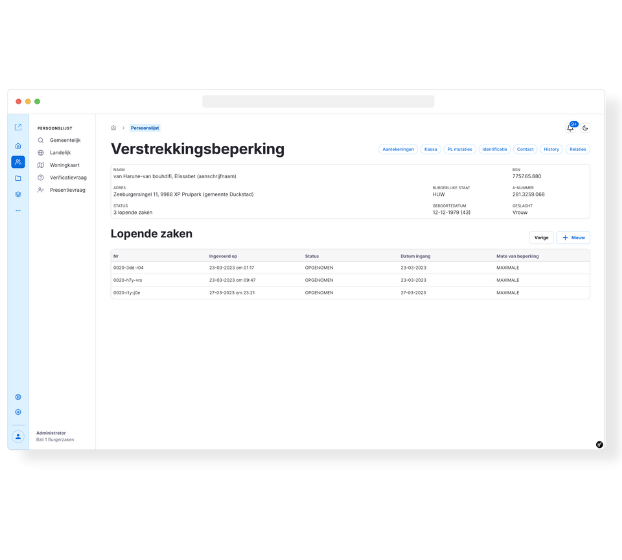This screenshot has height=560, width=622.
Task: Select the folder icon in the left rail
Action: coord(18,178)
